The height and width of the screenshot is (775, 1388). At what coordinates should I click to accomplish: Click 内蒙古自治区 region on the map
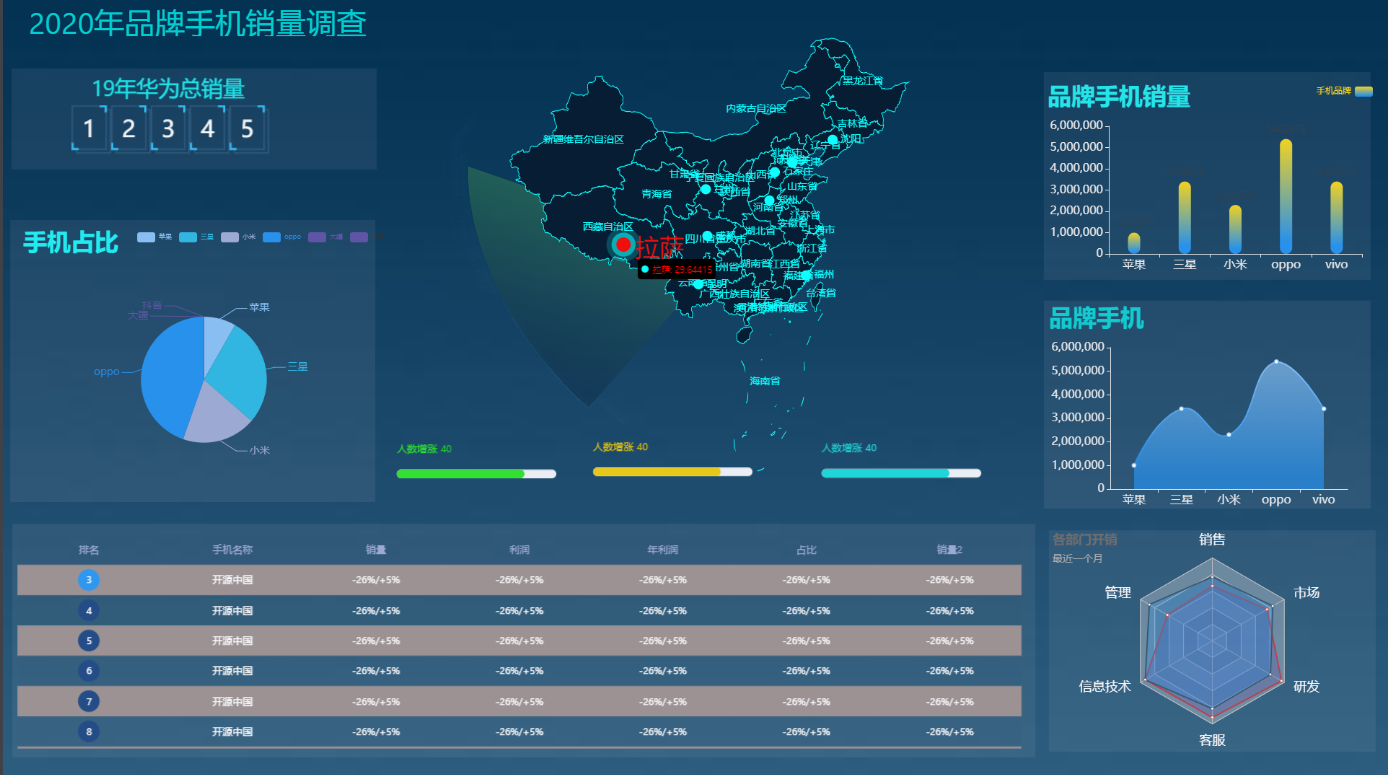pos(756,108)
